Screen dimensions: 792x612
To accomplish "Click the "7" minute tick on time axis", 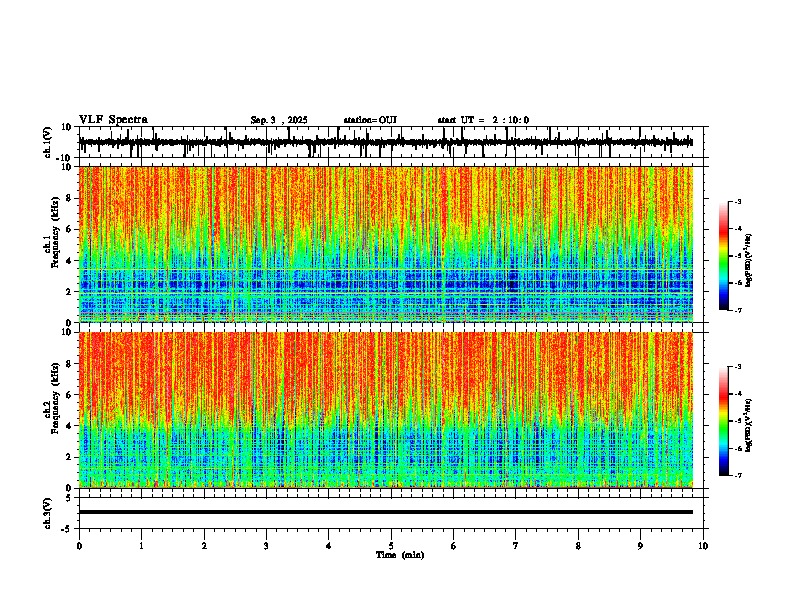I will point(516,546).
